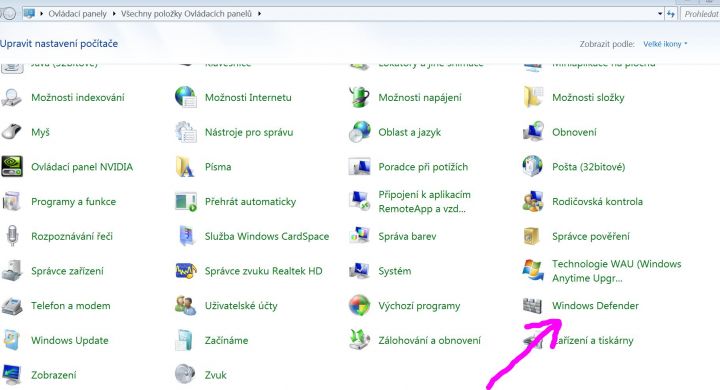The width and height of the screenshot is (720, 390).
Task: Open the Telefon a modem icon
Action: (x=11, y=306)
